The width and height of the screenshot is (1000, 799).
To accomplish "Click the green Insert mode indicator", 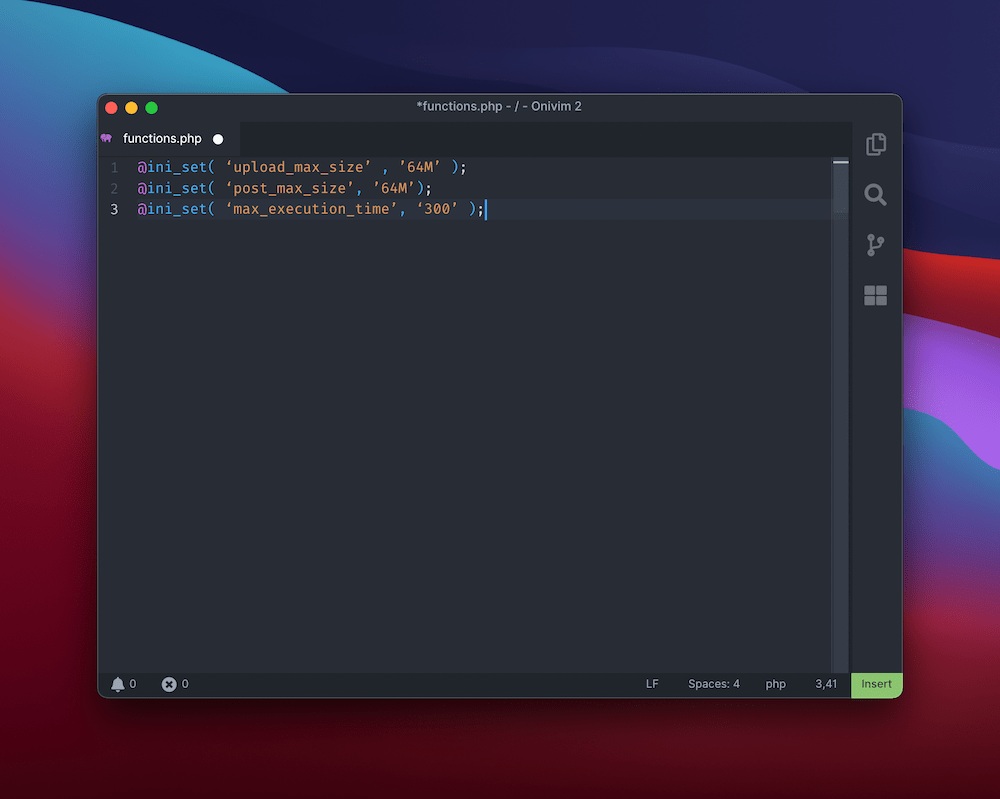I will [x=876, y=684].
